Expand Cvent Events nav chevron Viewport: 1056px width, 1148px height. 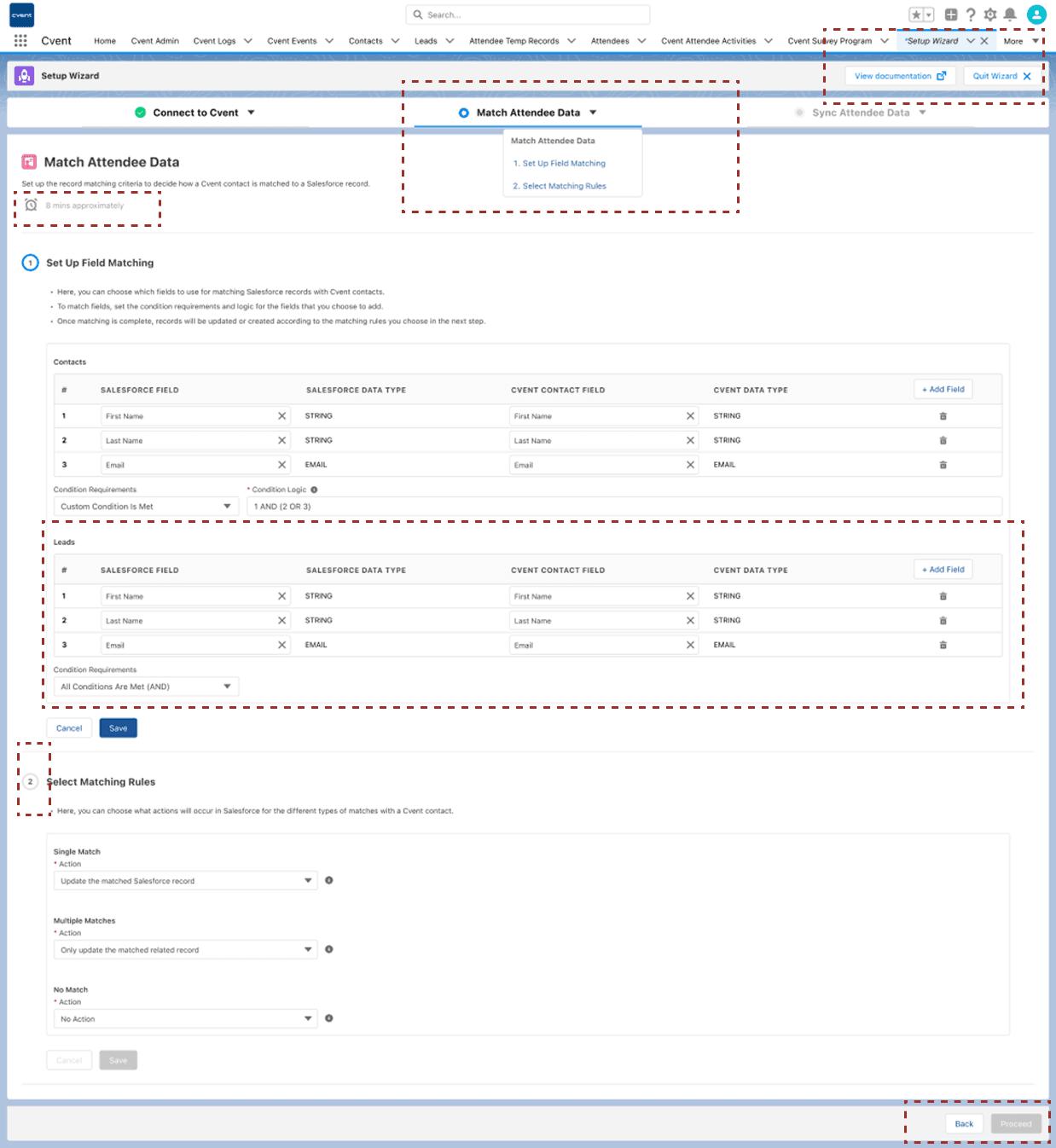(329, 41)
